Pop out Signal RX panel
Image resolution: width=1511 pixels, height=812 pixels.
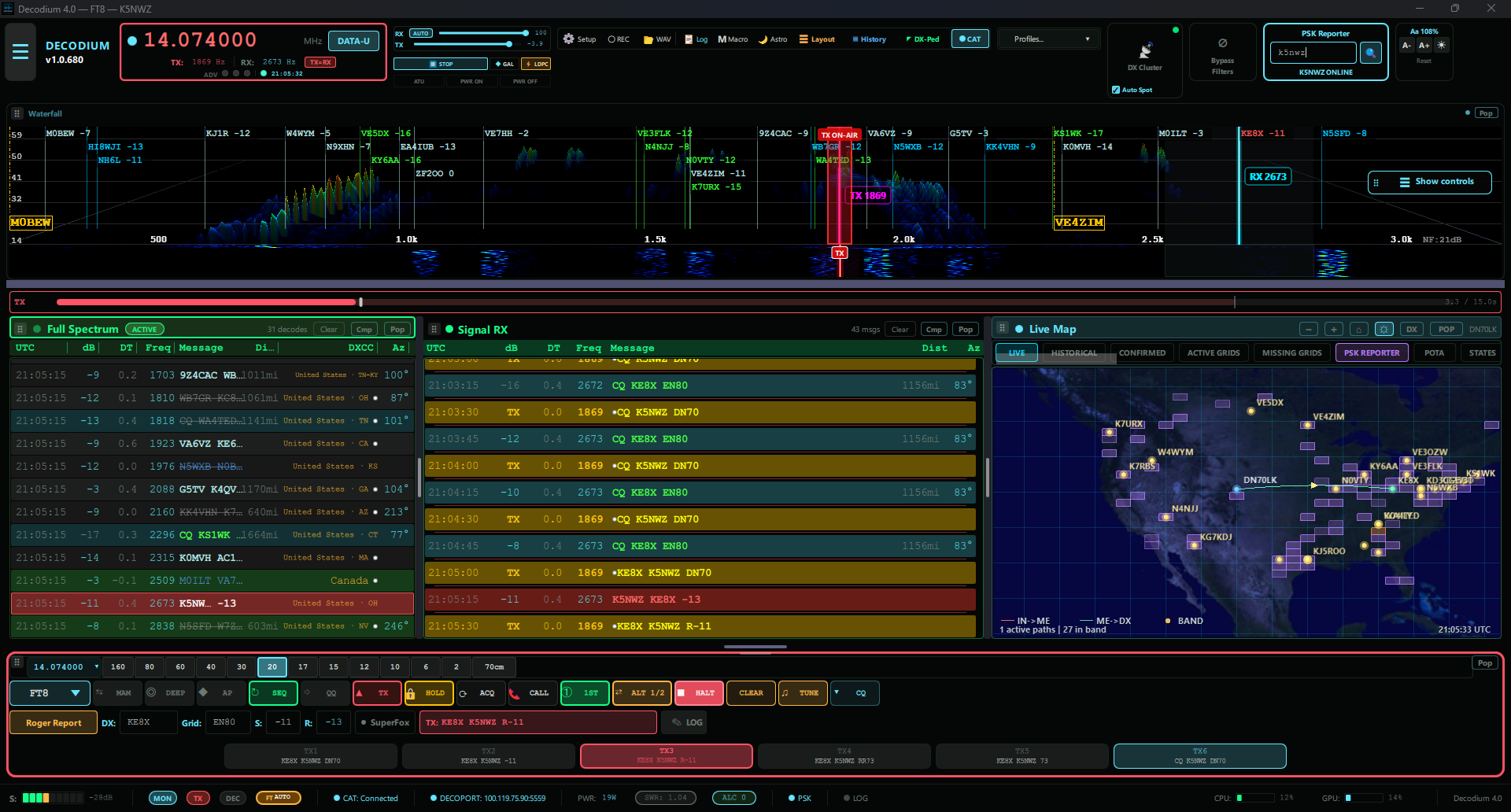click(x=966, y=329)
